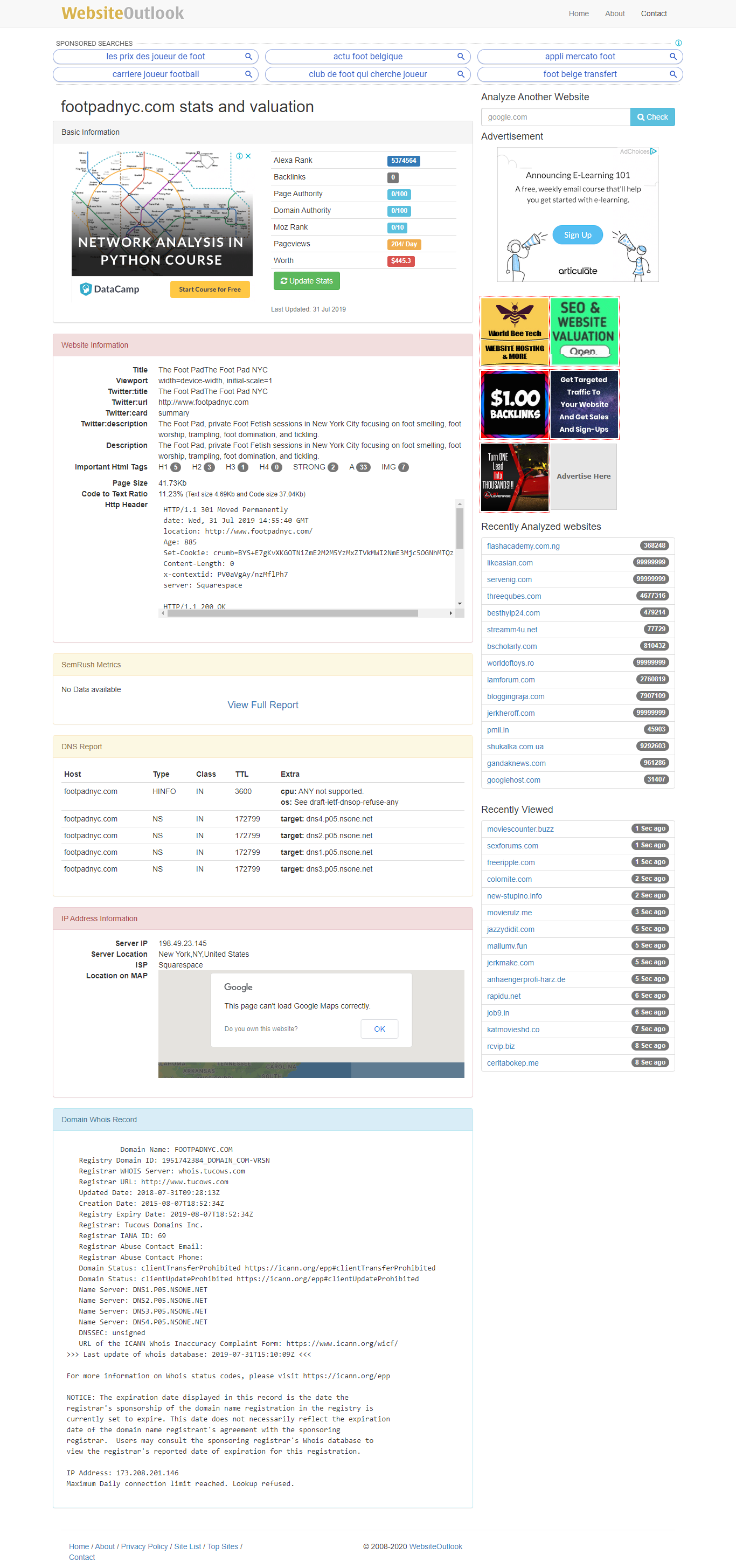Open besthyip24.com link
The width and height of the screenshot is (736, 1568).
point(513,613)
